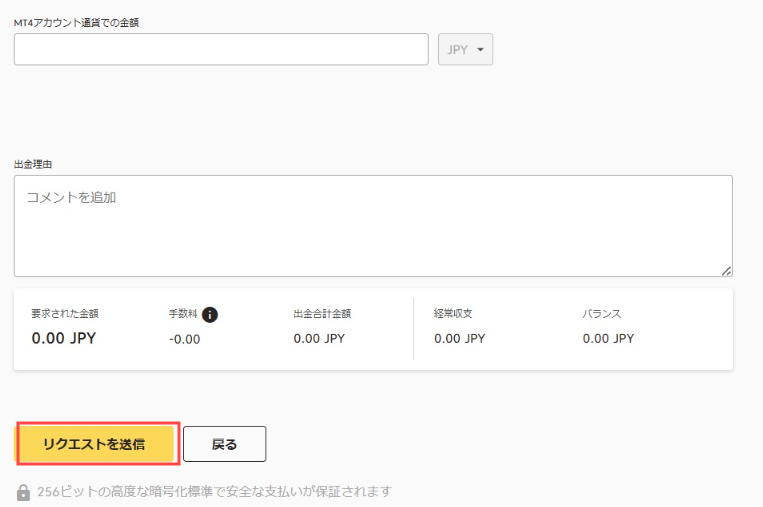The image size is (763, 507).
Task: Click the padlock security icon
Action: click(23, 492)
